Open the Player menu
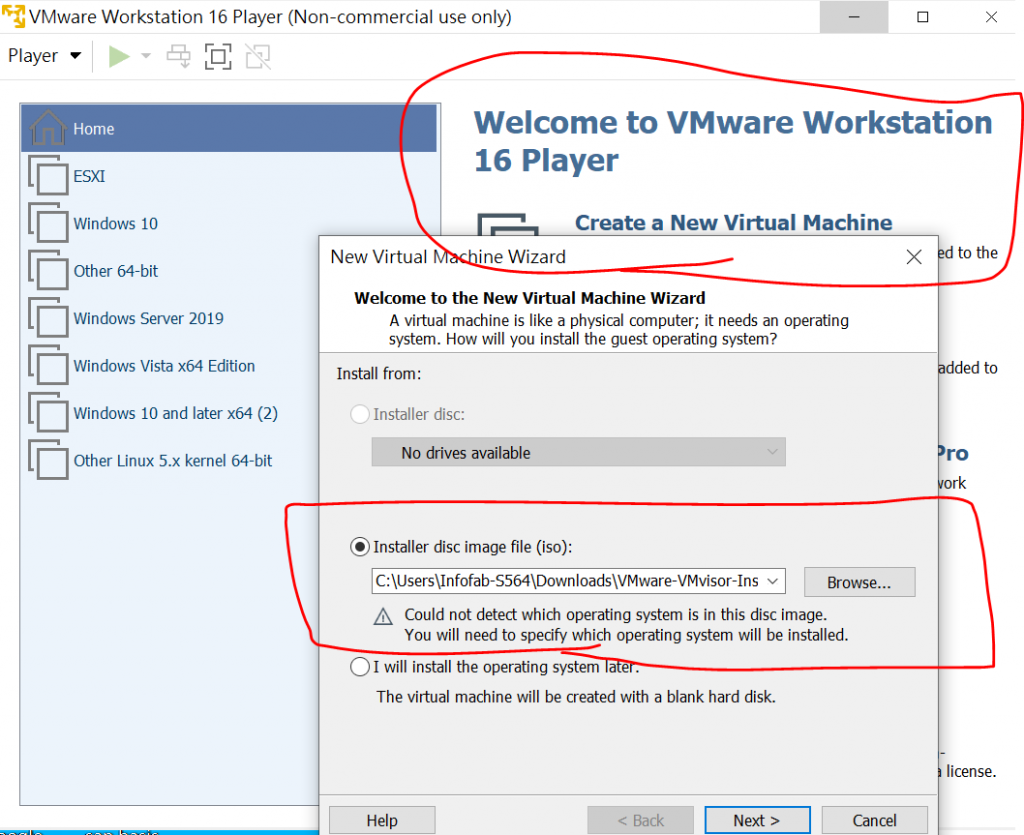The image size is (1024, 835). click(x=44, y=56)
